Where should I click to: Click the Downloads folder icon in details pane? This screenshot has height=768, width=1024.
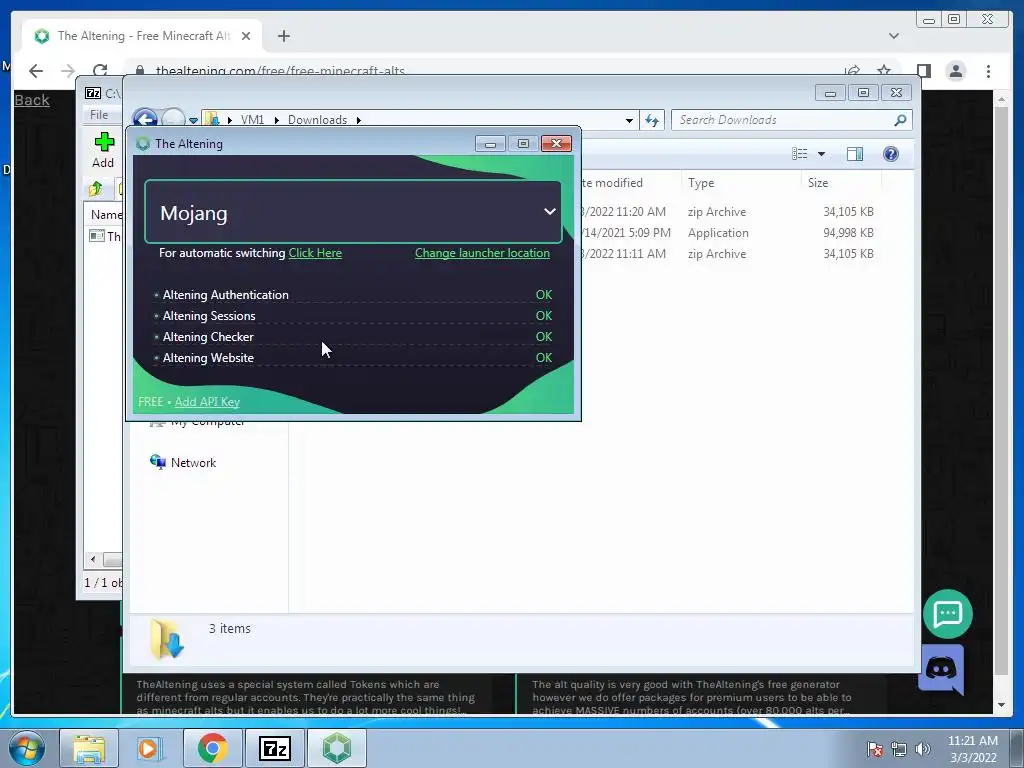[x=167, y=638]
